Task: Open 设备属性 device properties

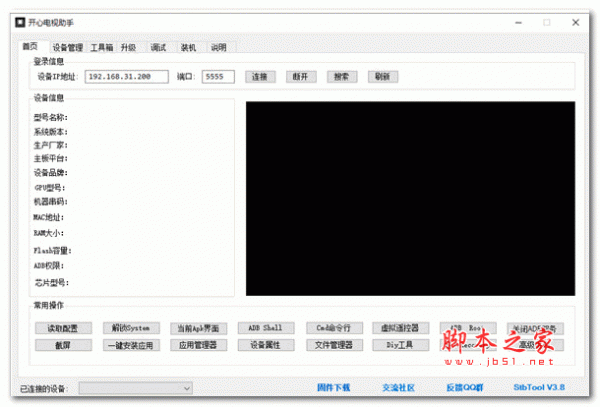Action: [x=266, y=345]
